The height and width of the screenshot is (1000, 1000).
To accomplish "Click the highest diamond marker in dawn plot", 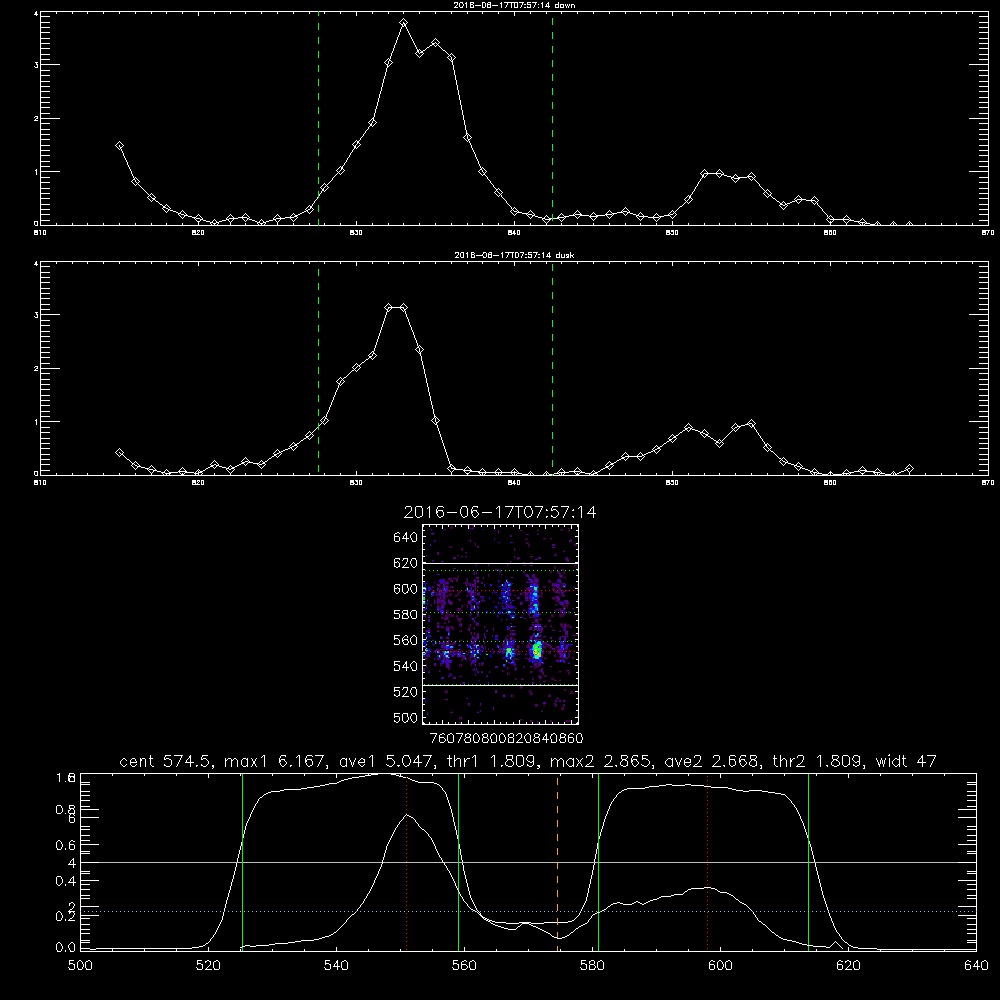I will click(404, 23).
